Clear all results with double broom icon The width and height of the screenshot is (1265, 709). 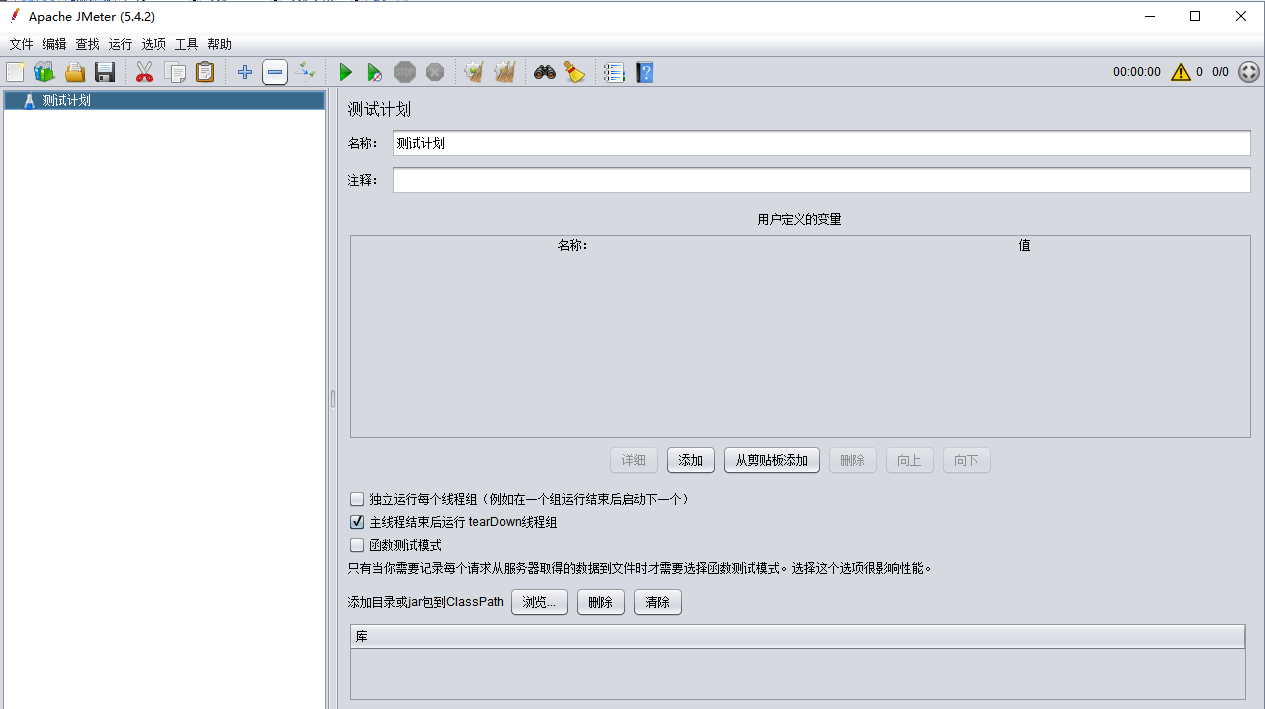click(x=505, y=72)
